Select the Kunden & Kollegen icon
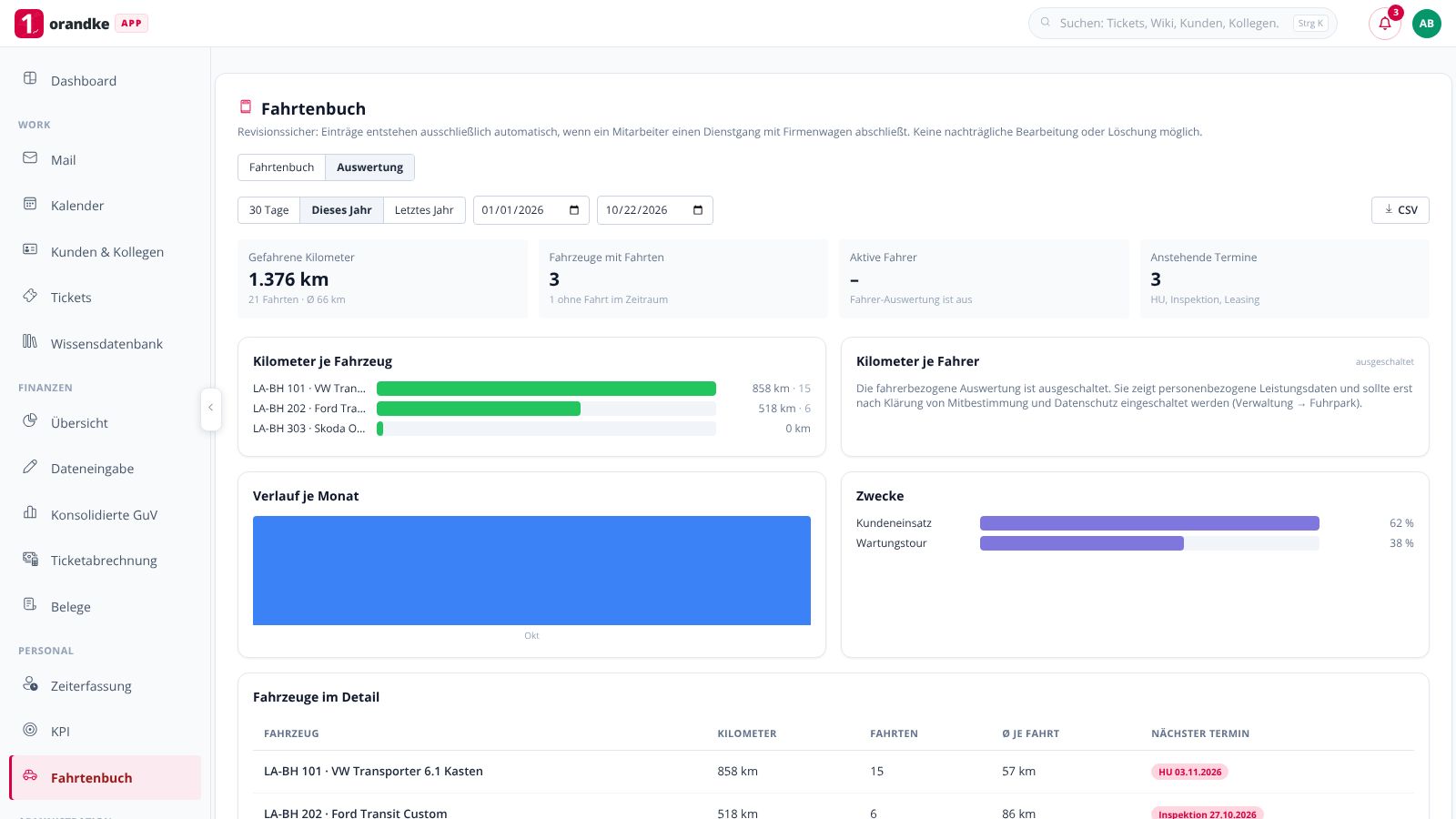The width and height of the screenshot is (1456, 819). pos(30,249)
